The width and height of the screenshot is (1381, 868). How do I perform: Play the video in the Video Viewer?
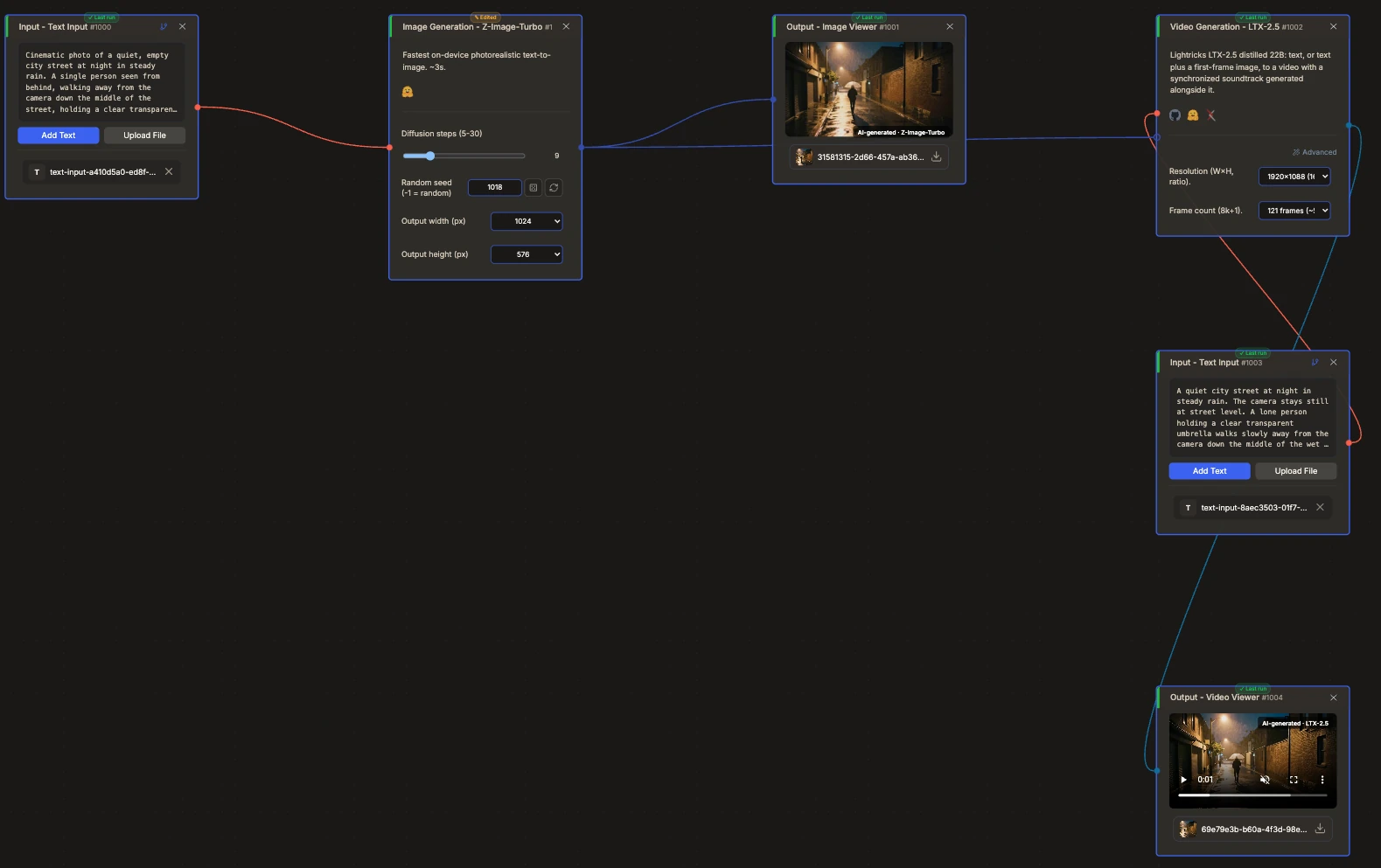coord(1183,780)
